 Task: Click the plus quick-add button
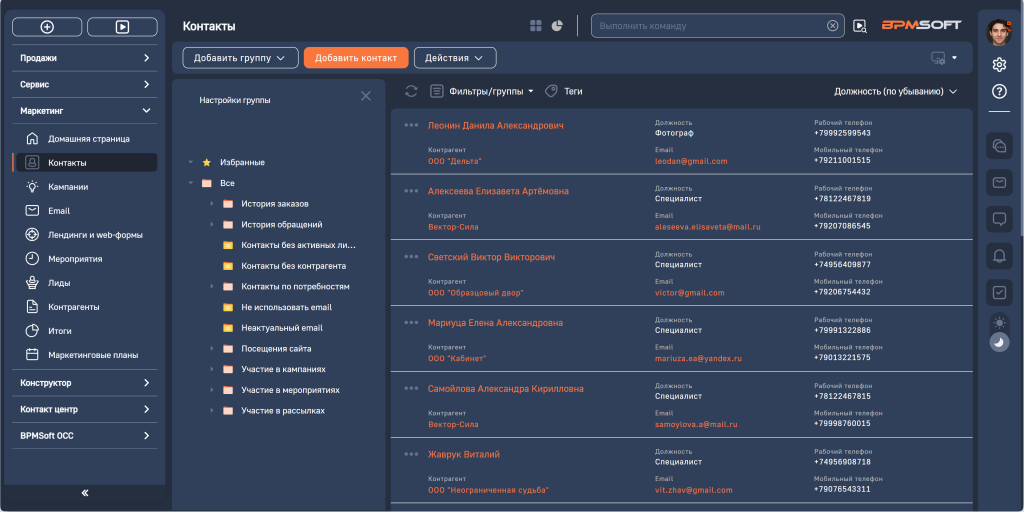(47, 27)
